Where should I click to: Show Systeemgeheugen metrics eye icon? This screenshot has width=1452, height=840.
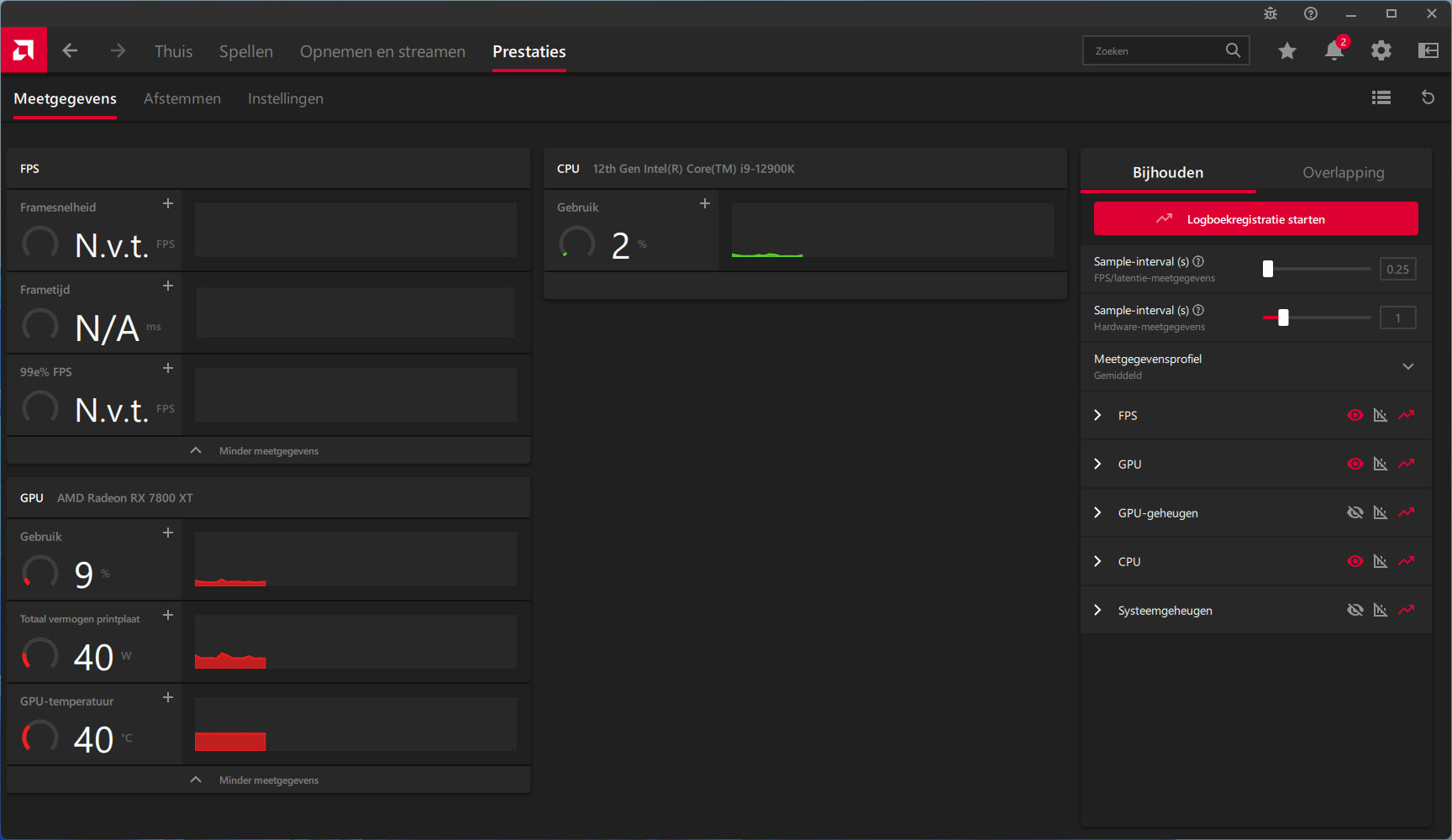coord(1355,610)
